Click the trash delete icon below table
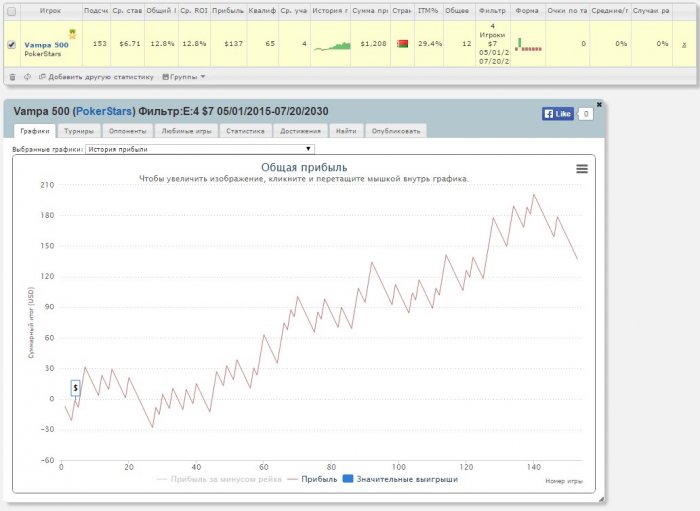 pyautogui.click(x=12, y=76)
